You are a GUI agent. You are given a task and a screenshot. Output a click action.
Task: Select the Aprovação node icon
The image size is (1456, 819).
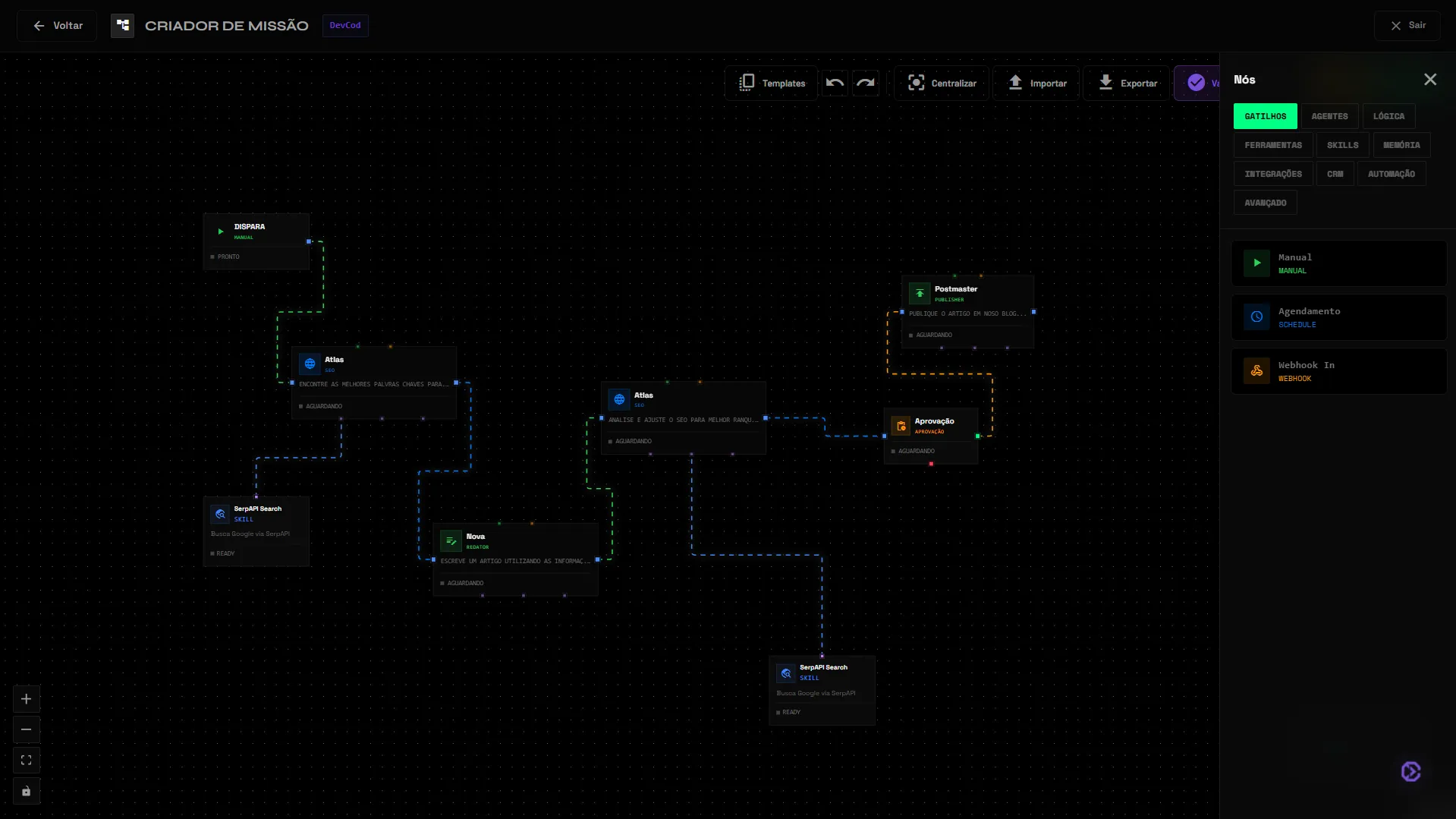coord(901,426)
